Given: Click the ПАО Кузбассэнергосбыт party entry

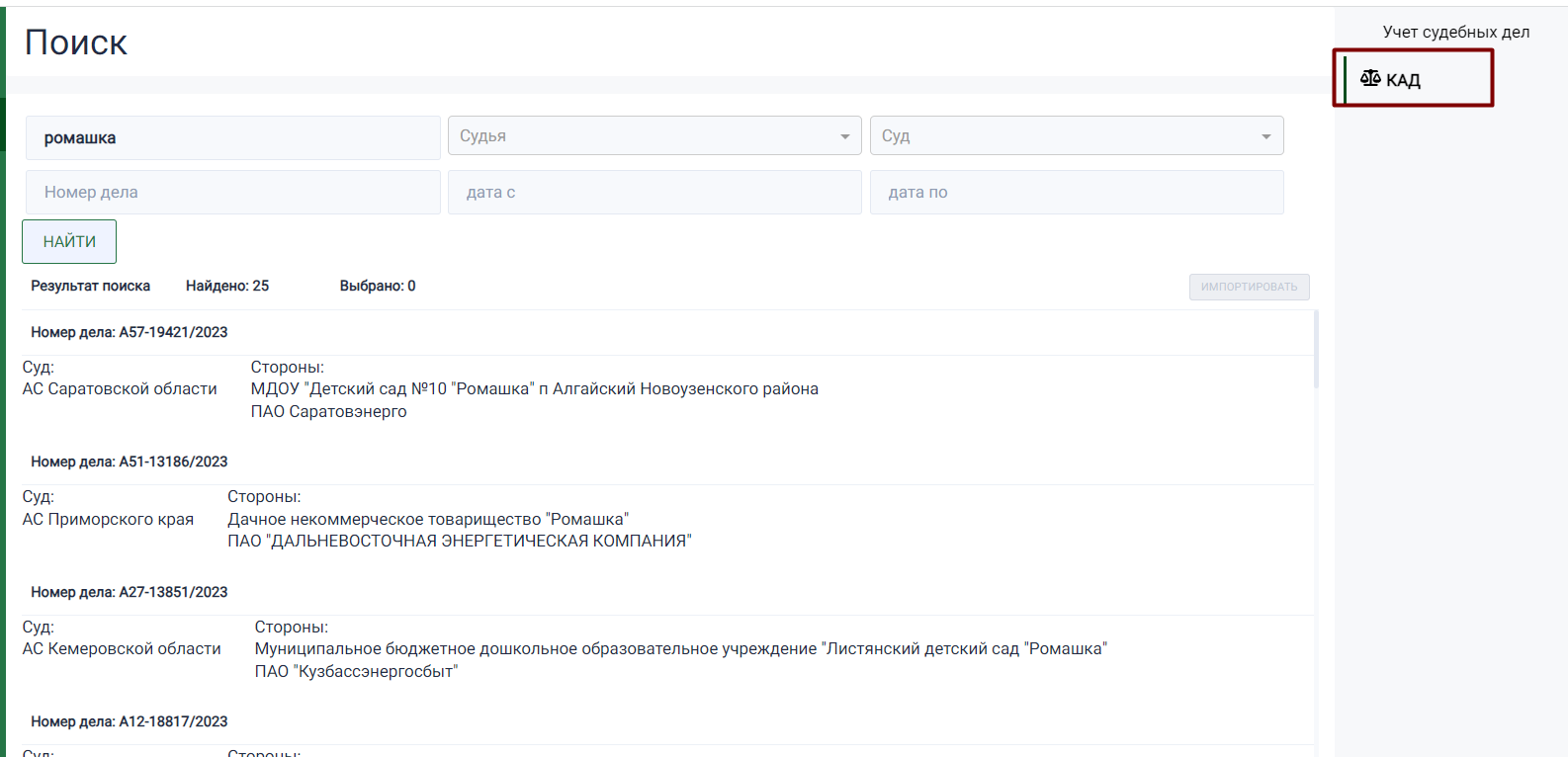Looking at the screenshot, I should [356, 671].
